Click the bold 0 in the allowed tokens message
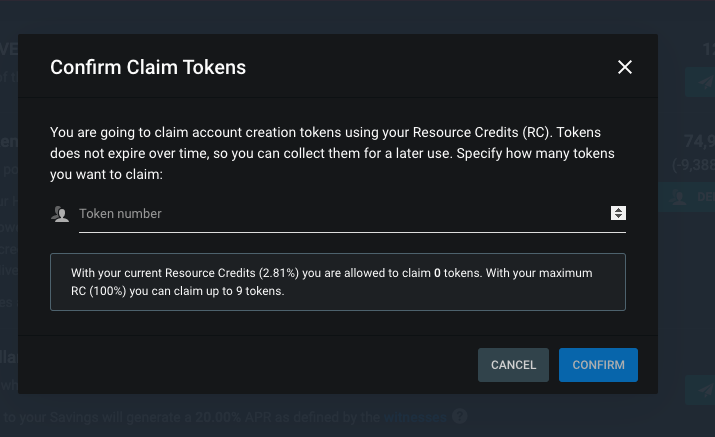The height and width of the screenshot is (437, 715). [437, 273]
